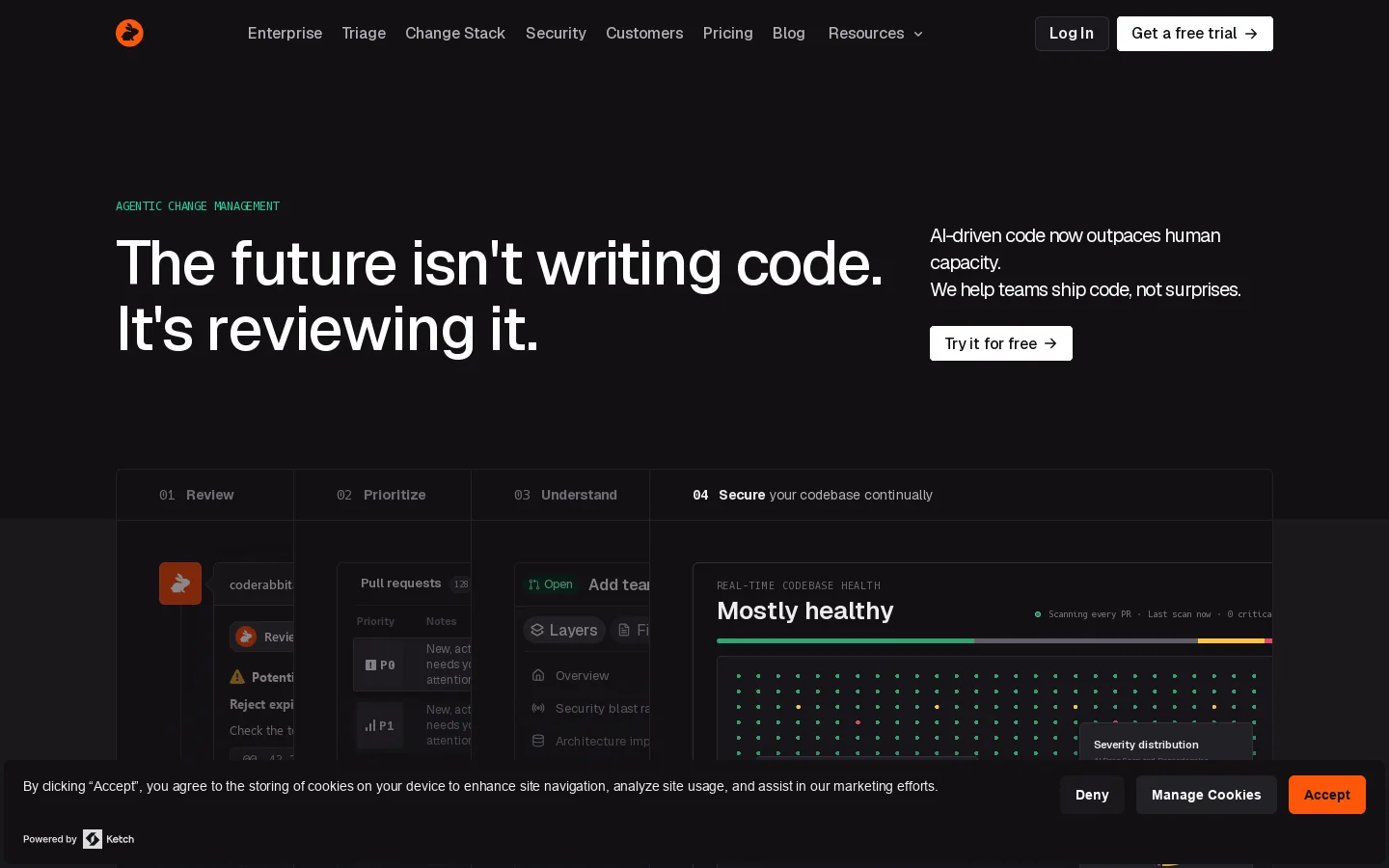Click the Mostly healthy heading

(x=805, y=611)
